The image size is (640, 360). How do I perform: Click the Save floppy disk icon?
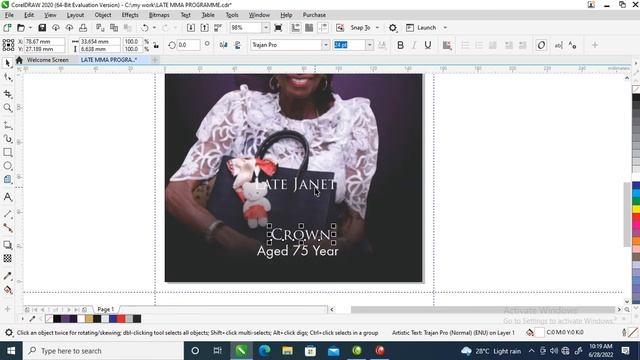pyautogui.click(x=42, y=28)
